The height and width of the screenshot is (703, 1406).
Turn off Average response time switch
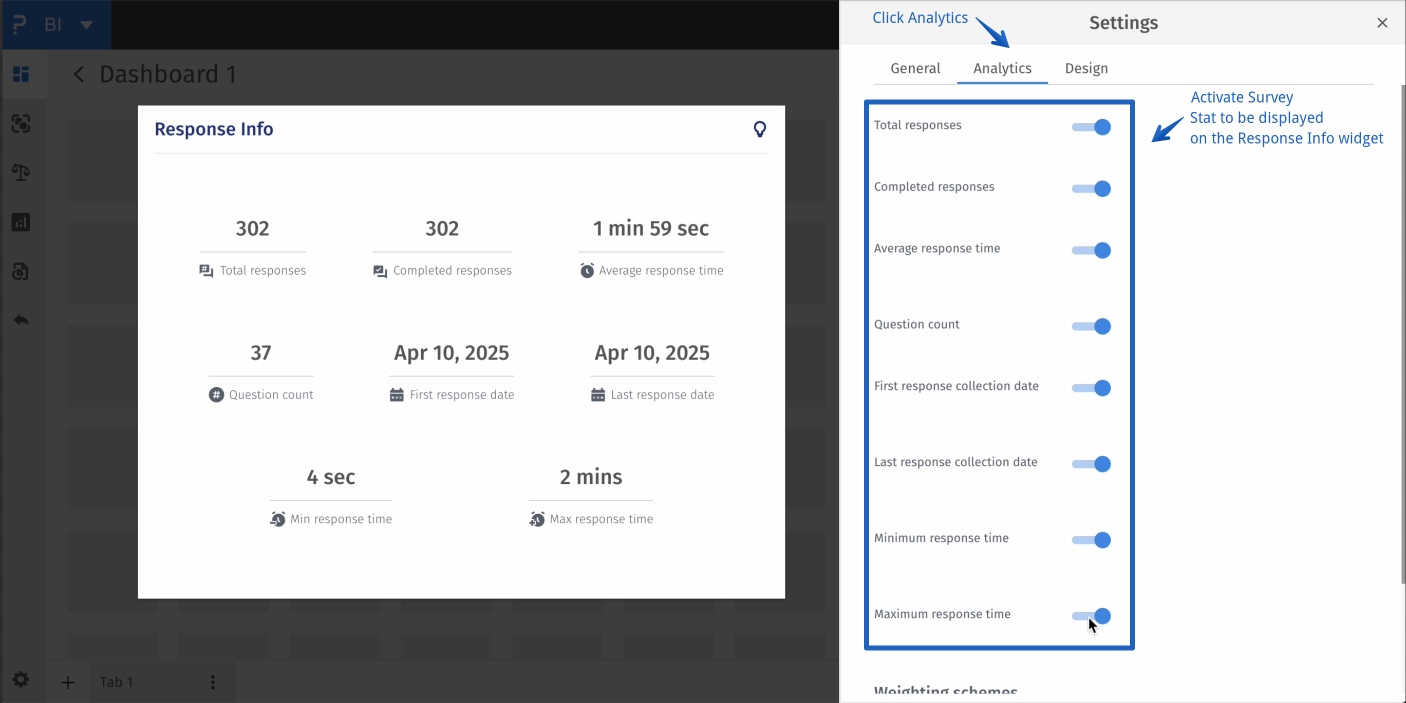tap(1091, 250)
